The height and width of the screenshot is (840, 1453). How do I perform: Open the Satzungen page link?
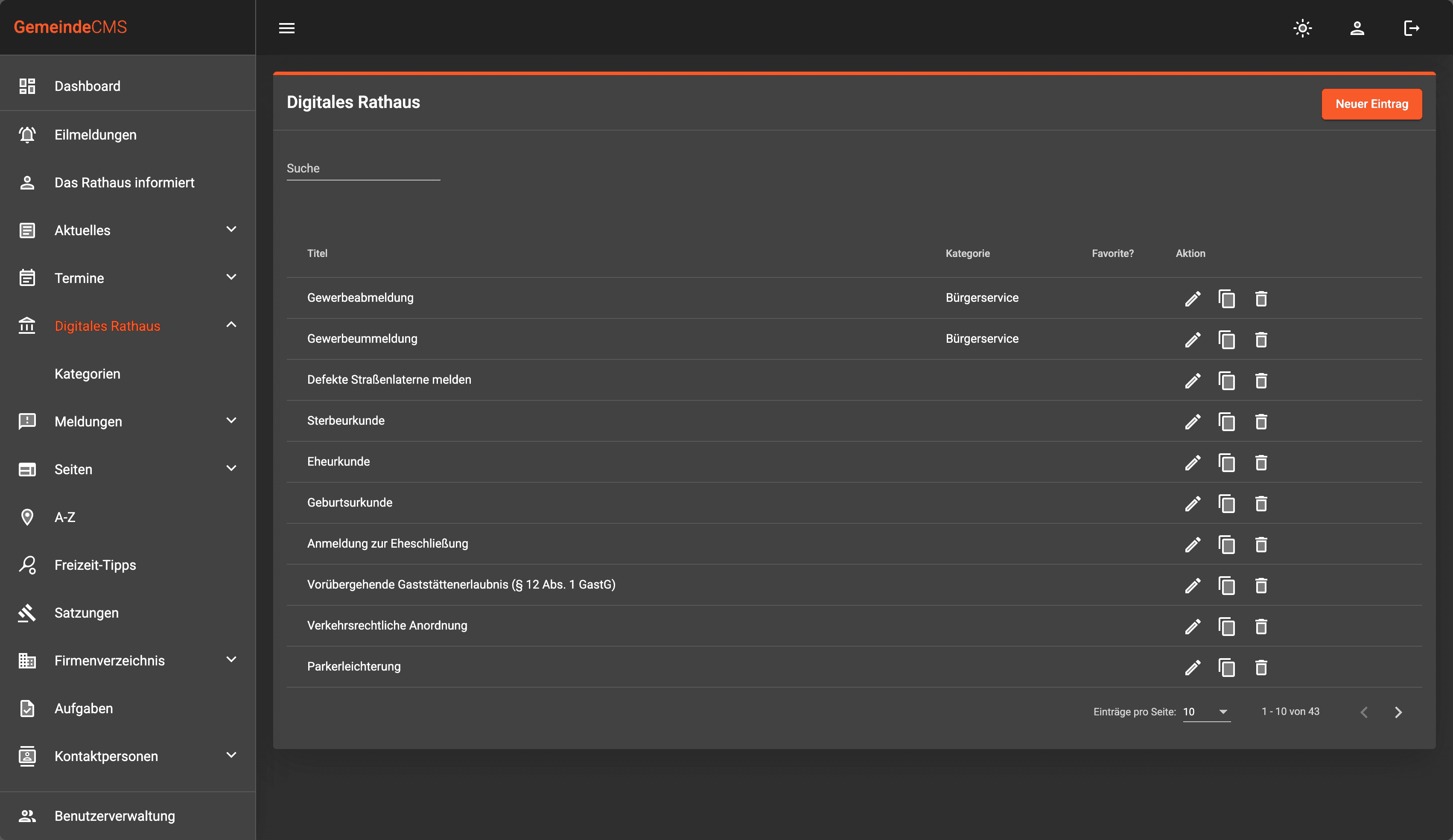click(x=86, y=612)
